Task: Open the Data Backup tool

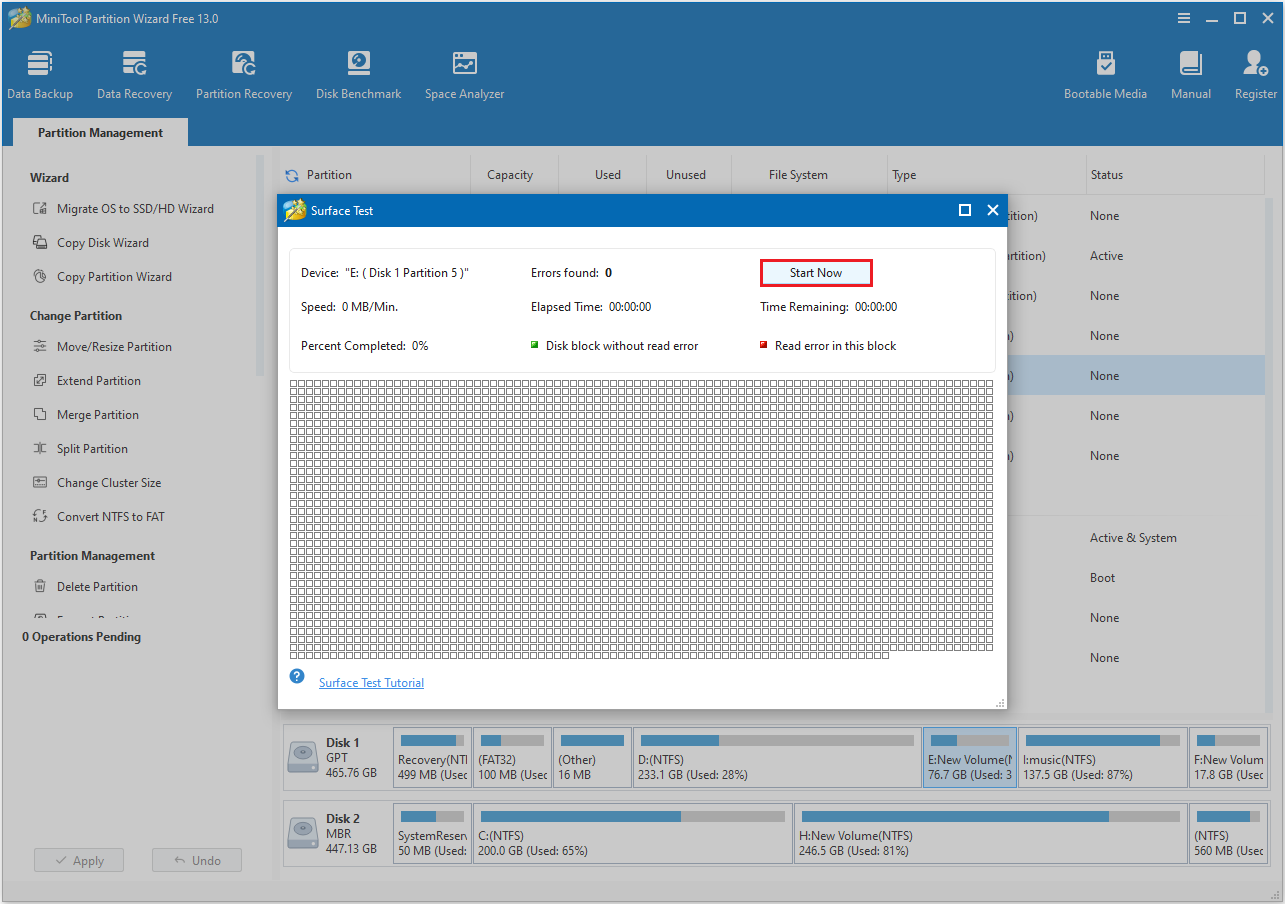Action: 40,72
